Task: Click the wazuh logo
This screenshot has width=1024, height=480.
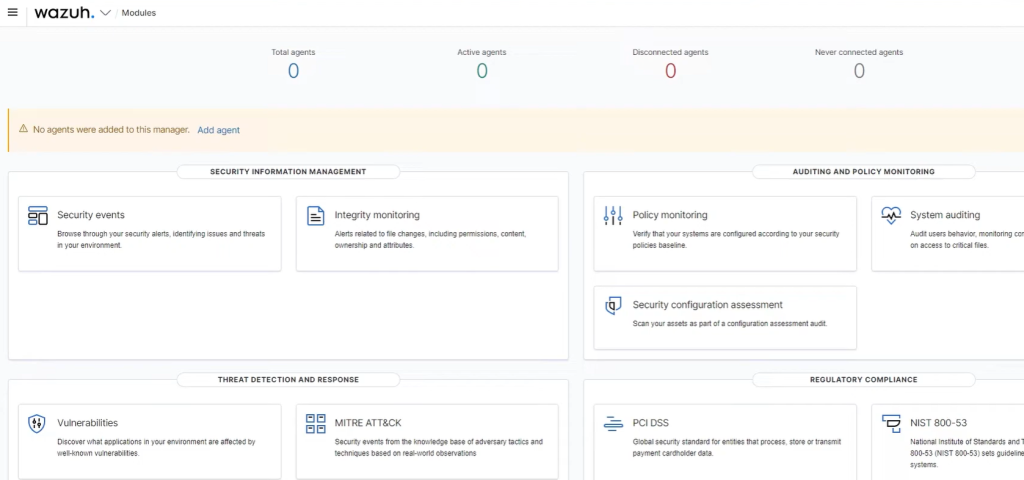Action: click(x=64, y=13)
